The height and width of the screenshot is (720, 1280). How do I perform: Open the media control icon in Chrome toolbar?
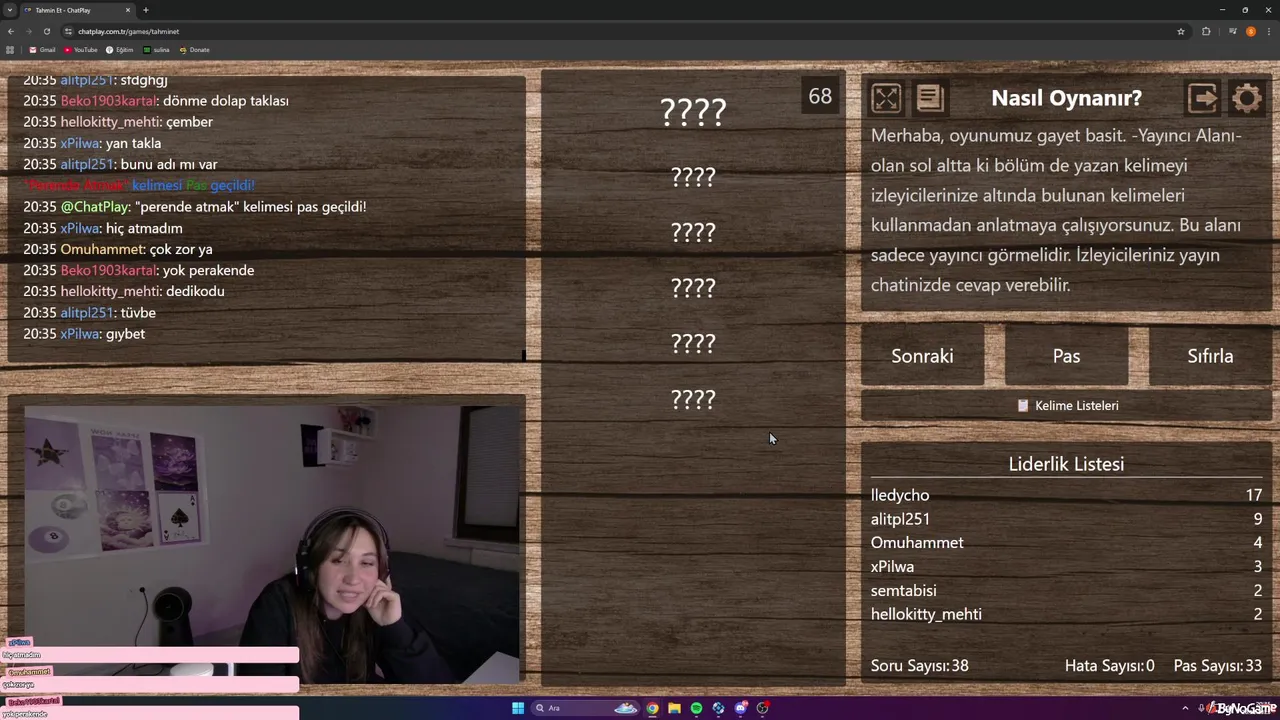[1233, 31]
